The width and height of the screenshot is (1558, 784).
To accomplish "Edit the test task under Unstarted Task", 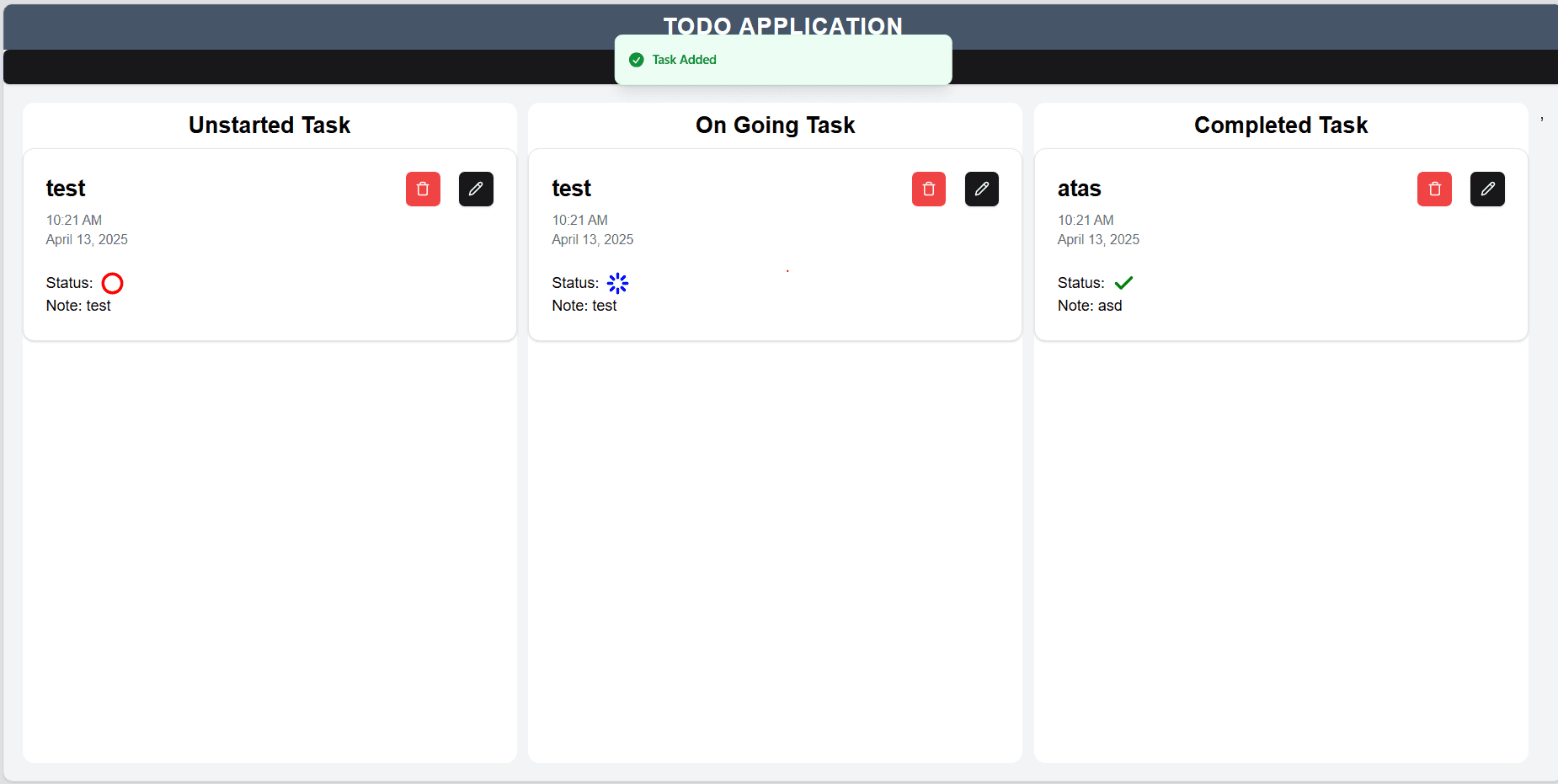I will pos(476,189).
